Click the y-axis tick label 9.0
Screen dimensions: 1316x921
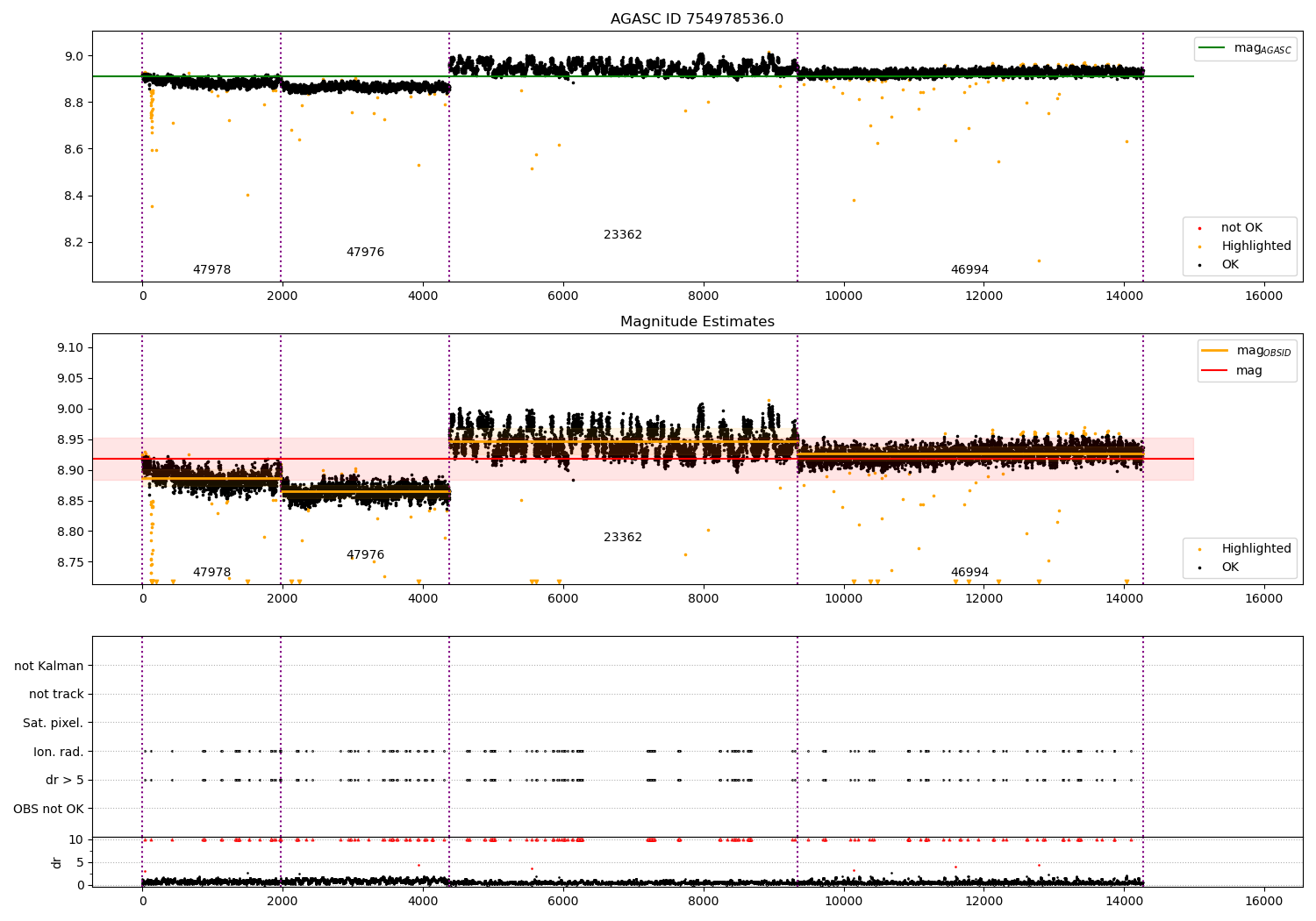coord(73,56)
